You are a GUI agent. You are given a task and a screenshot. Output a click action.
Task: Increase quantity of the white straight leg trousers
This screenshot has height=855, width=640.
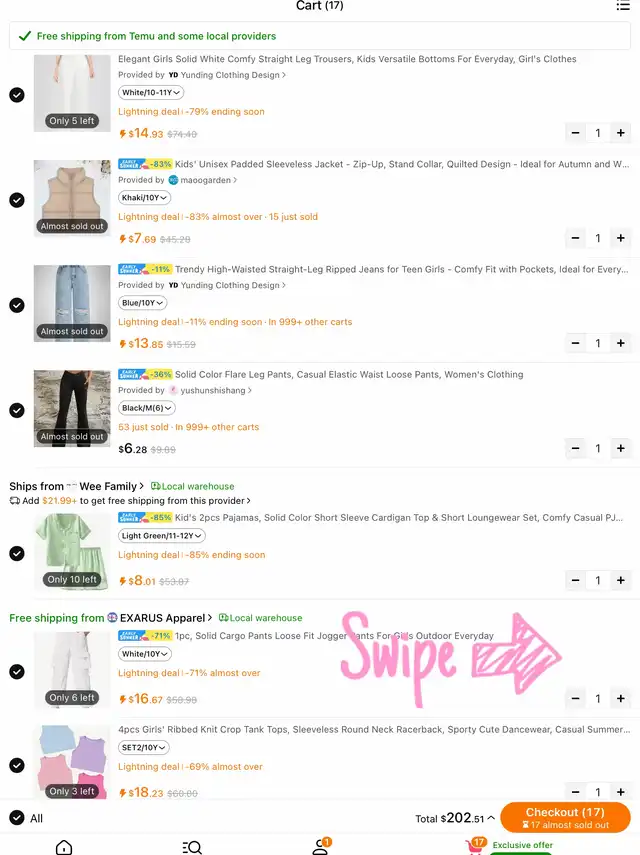click(620, 133)
